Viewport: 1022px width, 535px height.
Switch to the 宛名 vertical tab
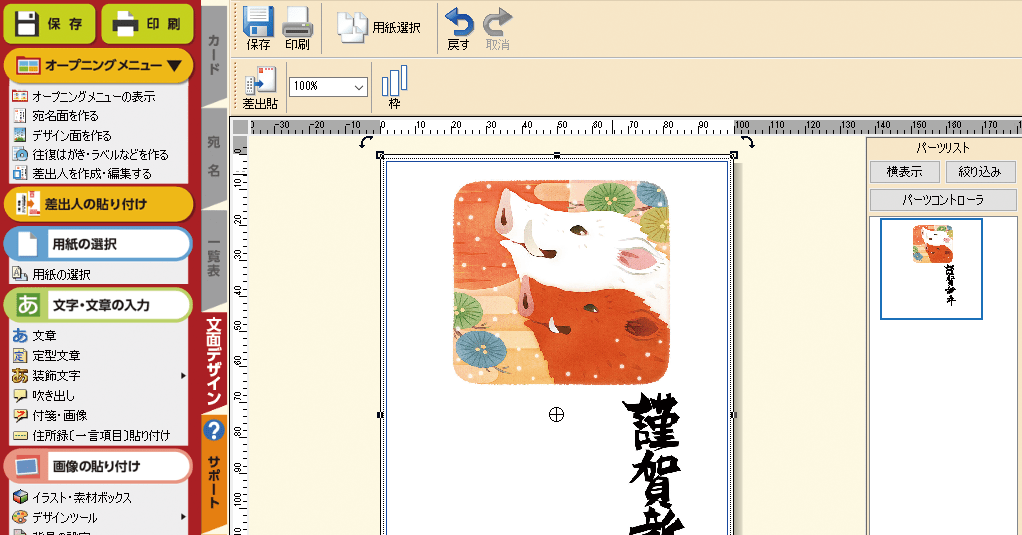pos(214,156)
